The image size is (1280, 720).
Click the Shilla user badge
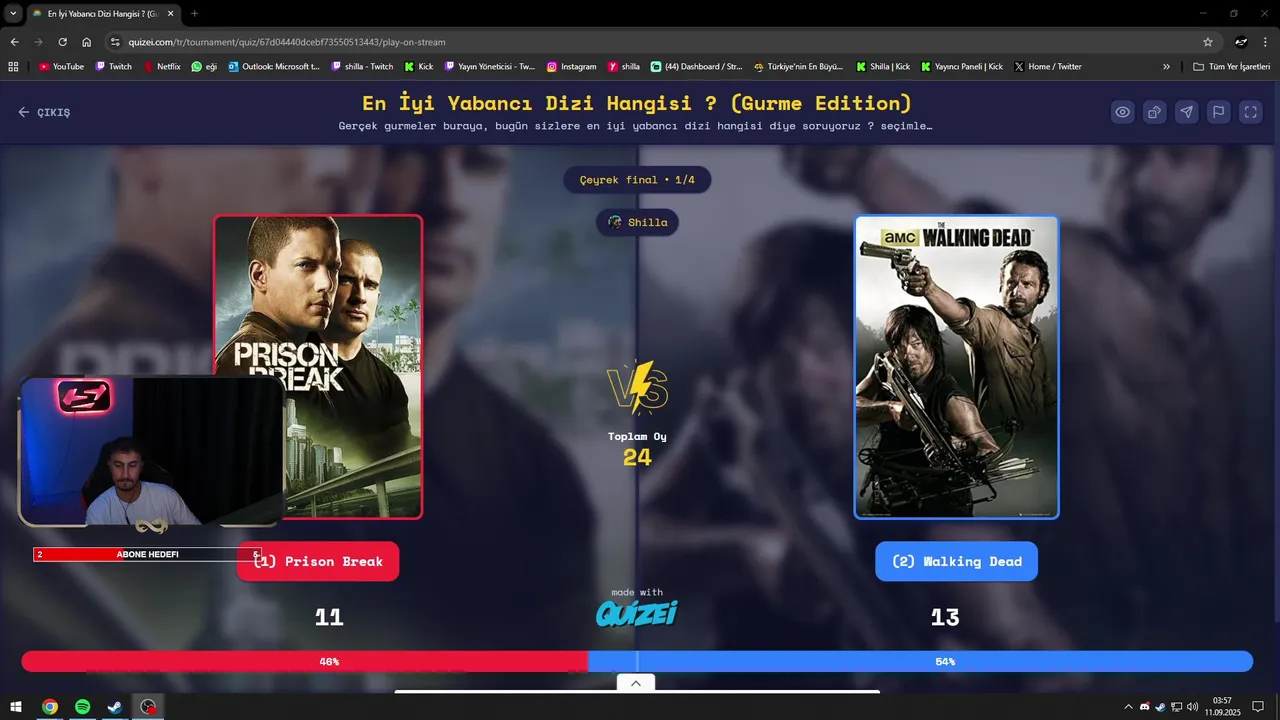pos(637,222)
